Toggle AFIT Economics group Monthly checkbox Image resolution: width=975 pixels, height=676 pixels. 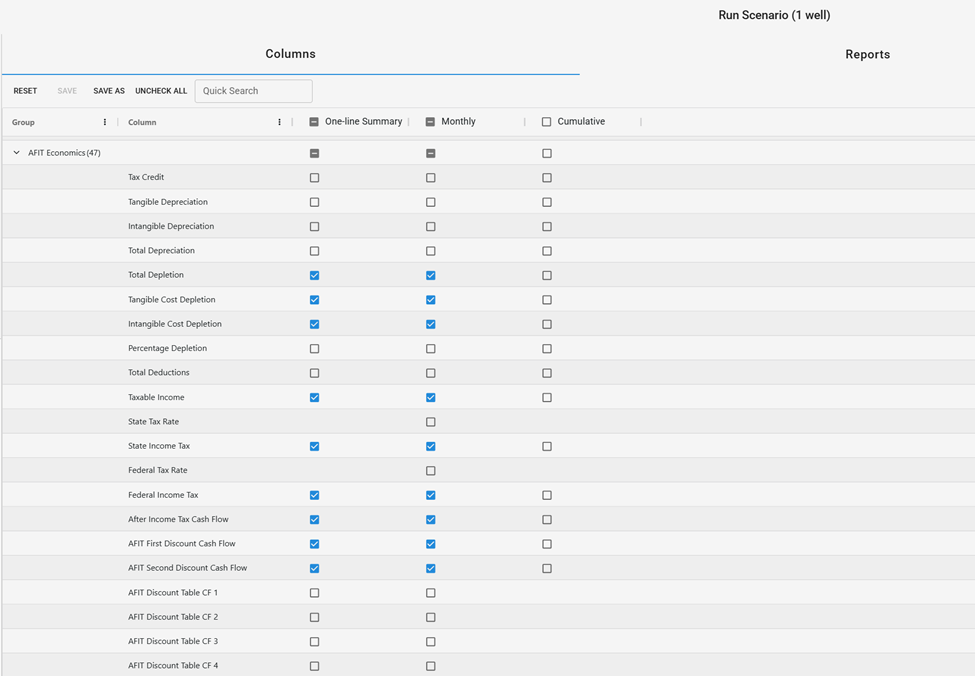click(x=431, y=153)
